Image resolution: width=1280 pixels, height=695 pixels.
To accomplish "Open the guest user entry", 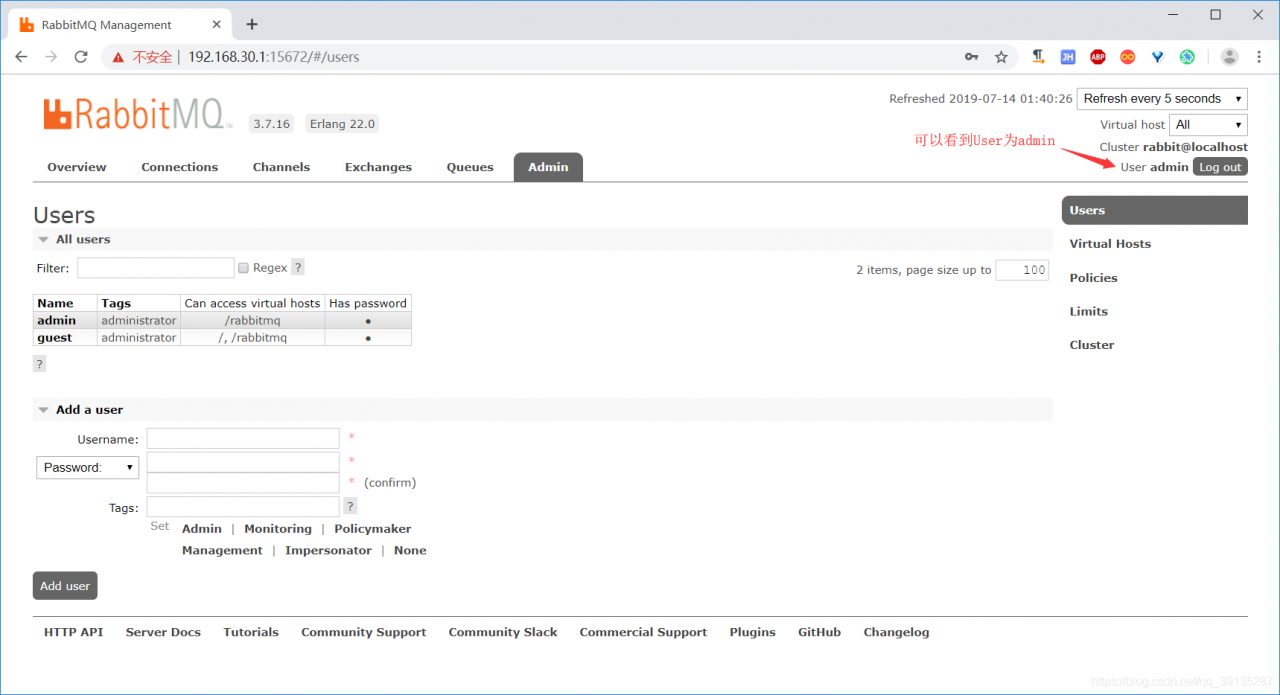I will (54, 338).
